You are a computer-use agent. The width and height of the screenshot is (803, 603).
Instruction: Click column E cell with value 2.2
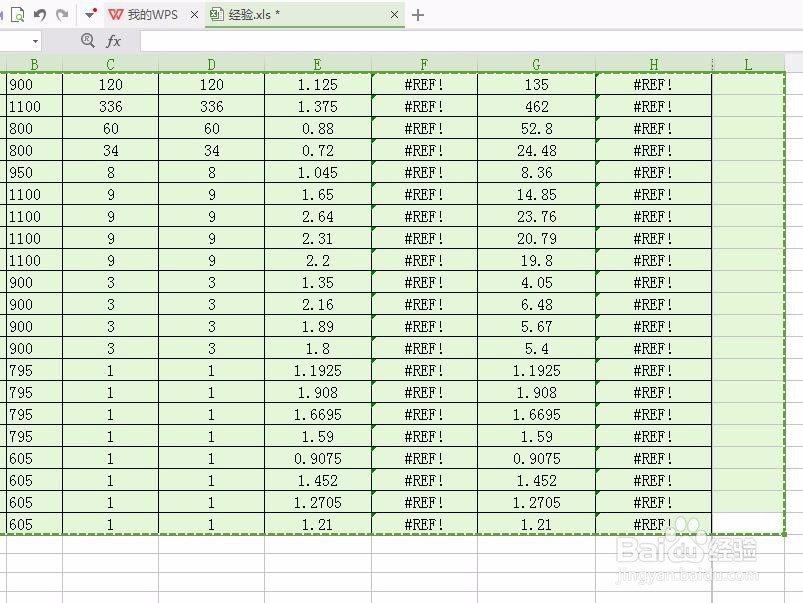318,261
